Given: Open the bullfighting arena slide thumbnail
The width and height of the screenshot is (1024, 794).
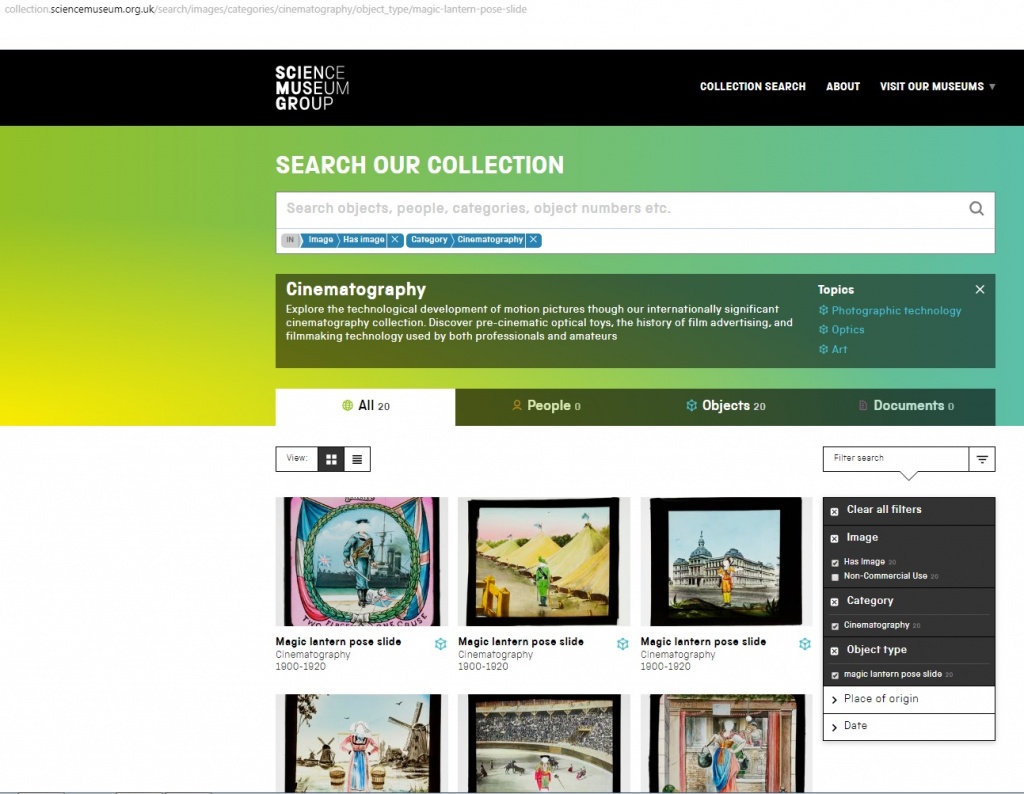Looking at the screenshot, I should tap(544, 743).
